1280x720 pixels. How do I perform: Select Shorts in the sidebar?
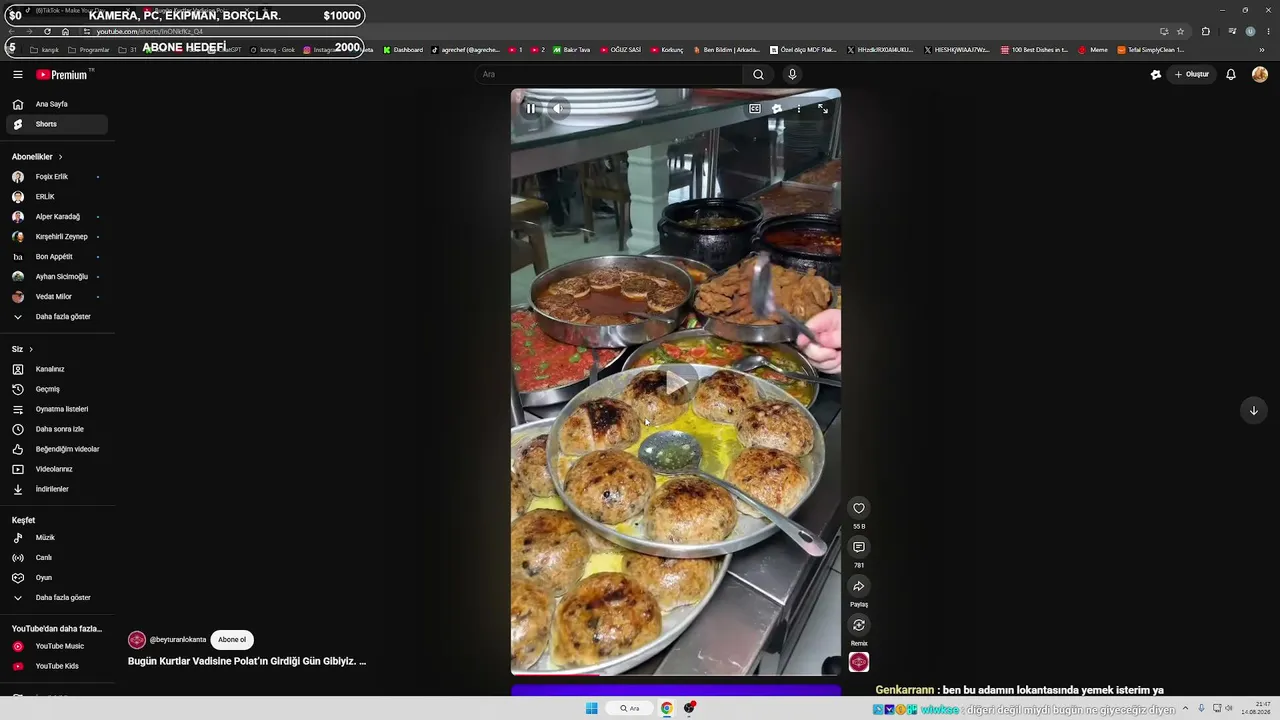57,124
